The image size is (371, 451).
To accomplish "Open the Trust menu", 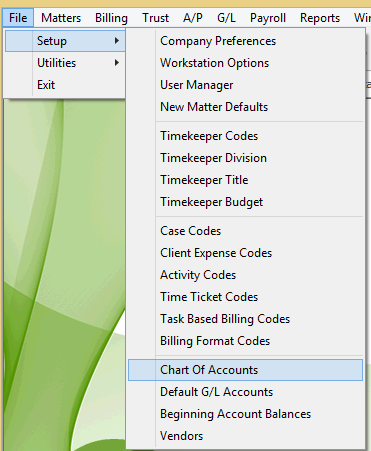I will click(x=155, y=18).
